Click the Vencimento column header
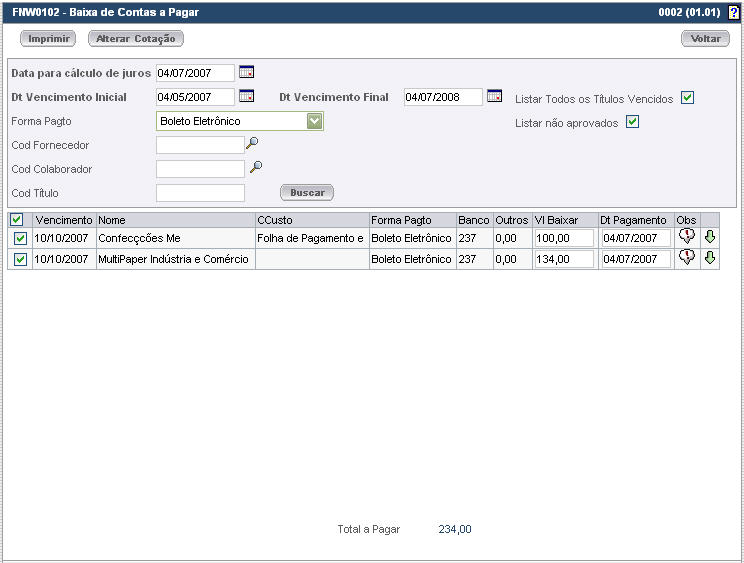The height and width of the screenshot is (563, 744). [64, 219]
